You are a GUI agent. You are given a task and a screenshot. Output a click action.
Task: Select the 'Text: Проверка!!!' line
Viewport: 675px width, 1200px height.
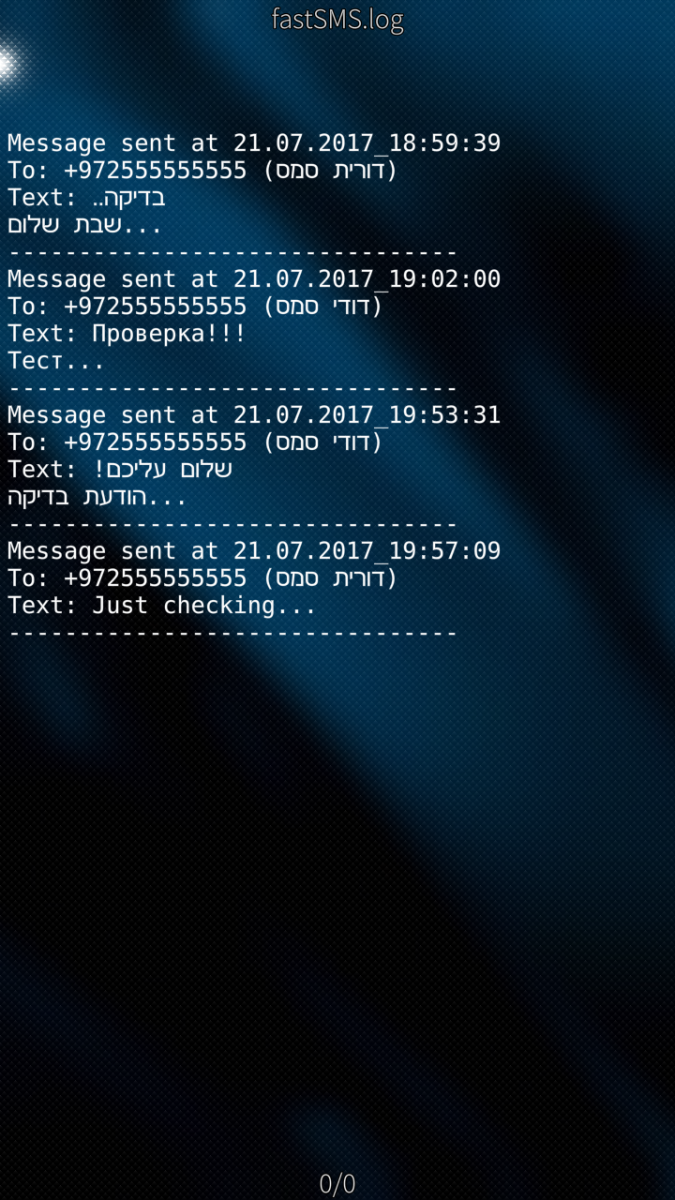tap(126, 334)
